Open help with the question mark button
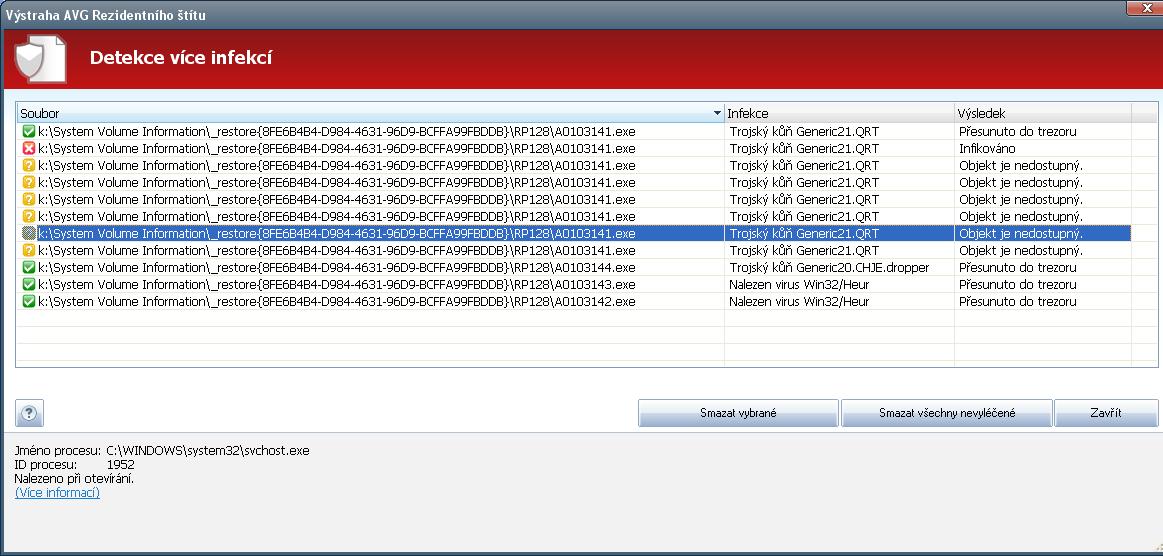This screenshot has height=556, width=1163. tap(30, 412)
